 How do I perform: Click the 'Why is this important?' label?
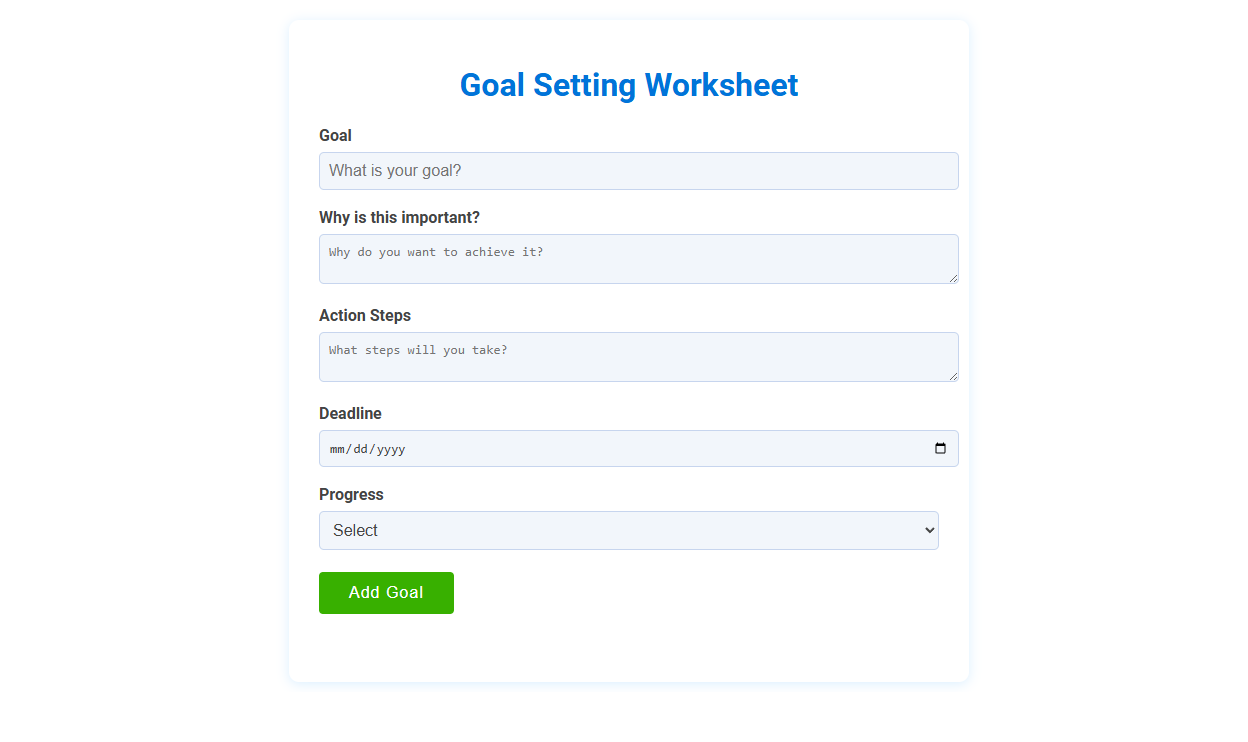point(399,217)
